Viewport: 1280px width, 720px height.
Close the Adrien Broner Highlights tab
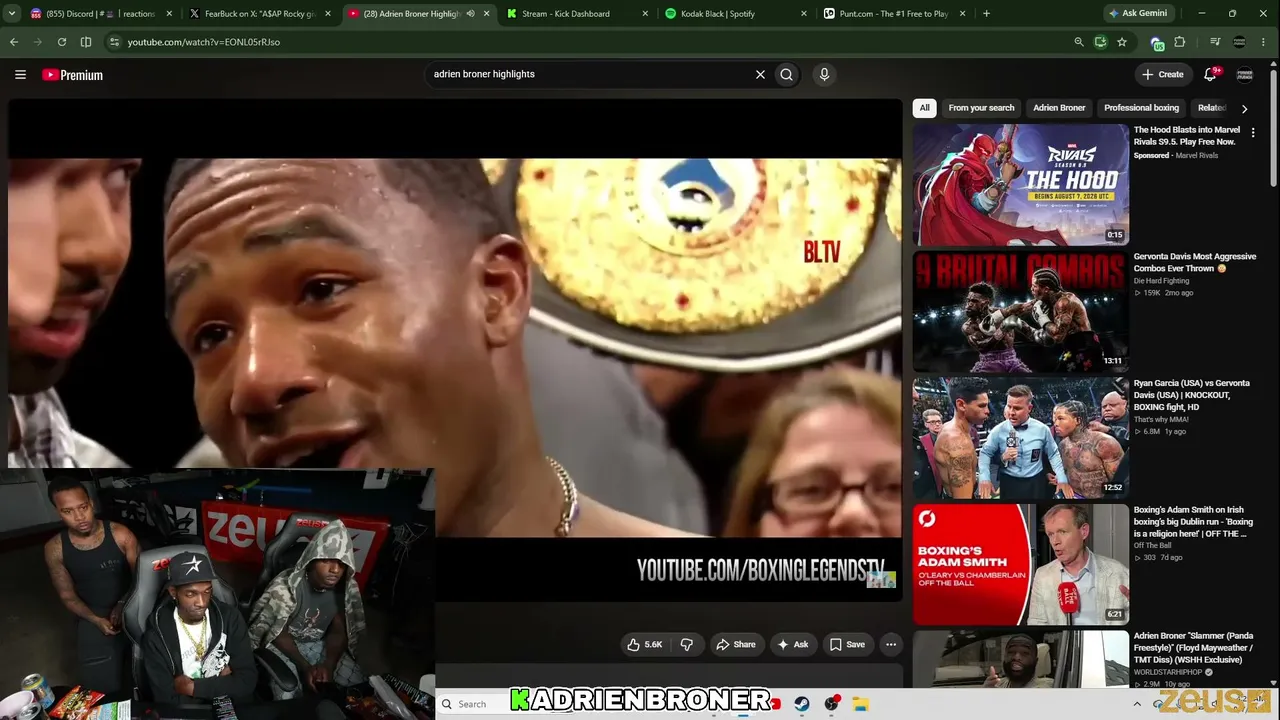(487, 14)
